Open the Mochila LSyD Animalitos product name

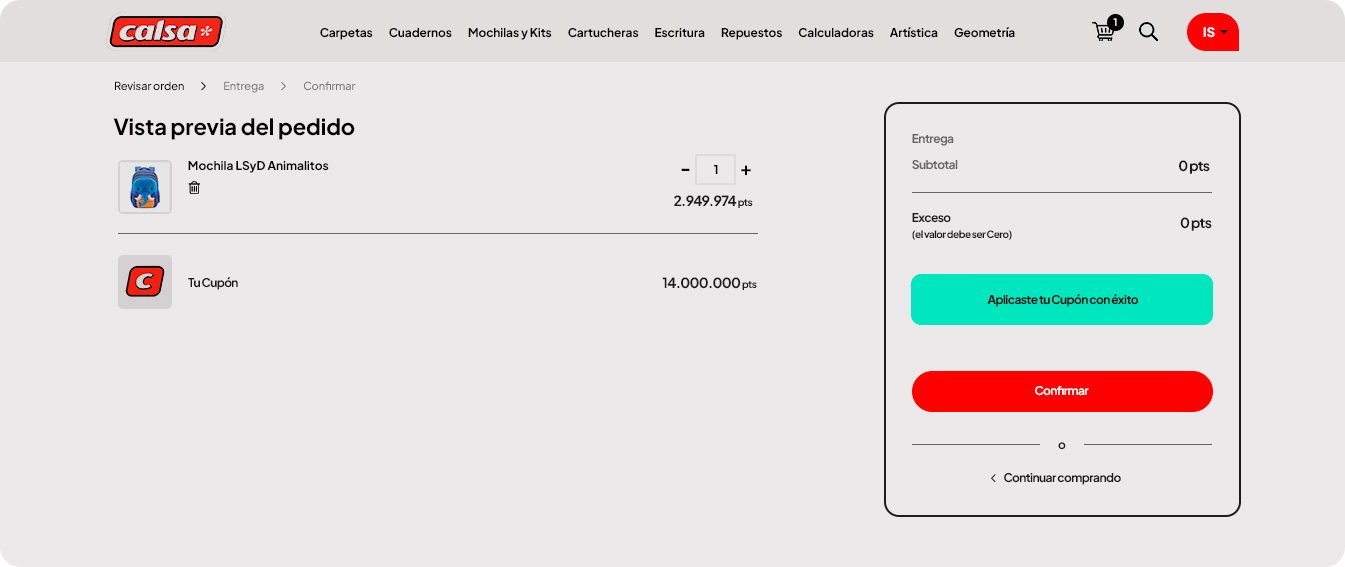258,166
